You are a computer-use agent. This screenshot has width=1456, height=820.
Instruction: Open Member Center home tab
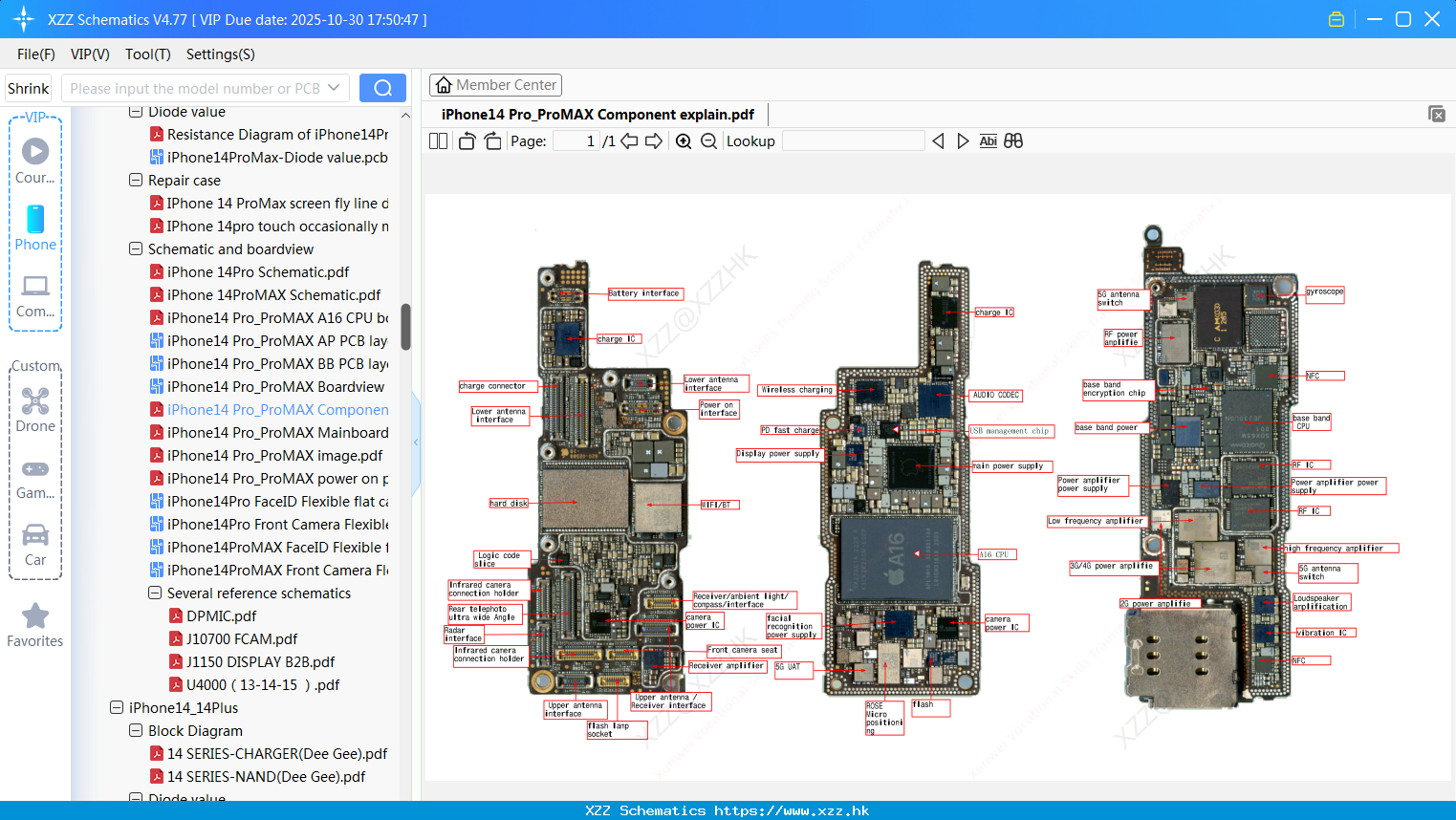pyautogui.click(x=495, y=85)
